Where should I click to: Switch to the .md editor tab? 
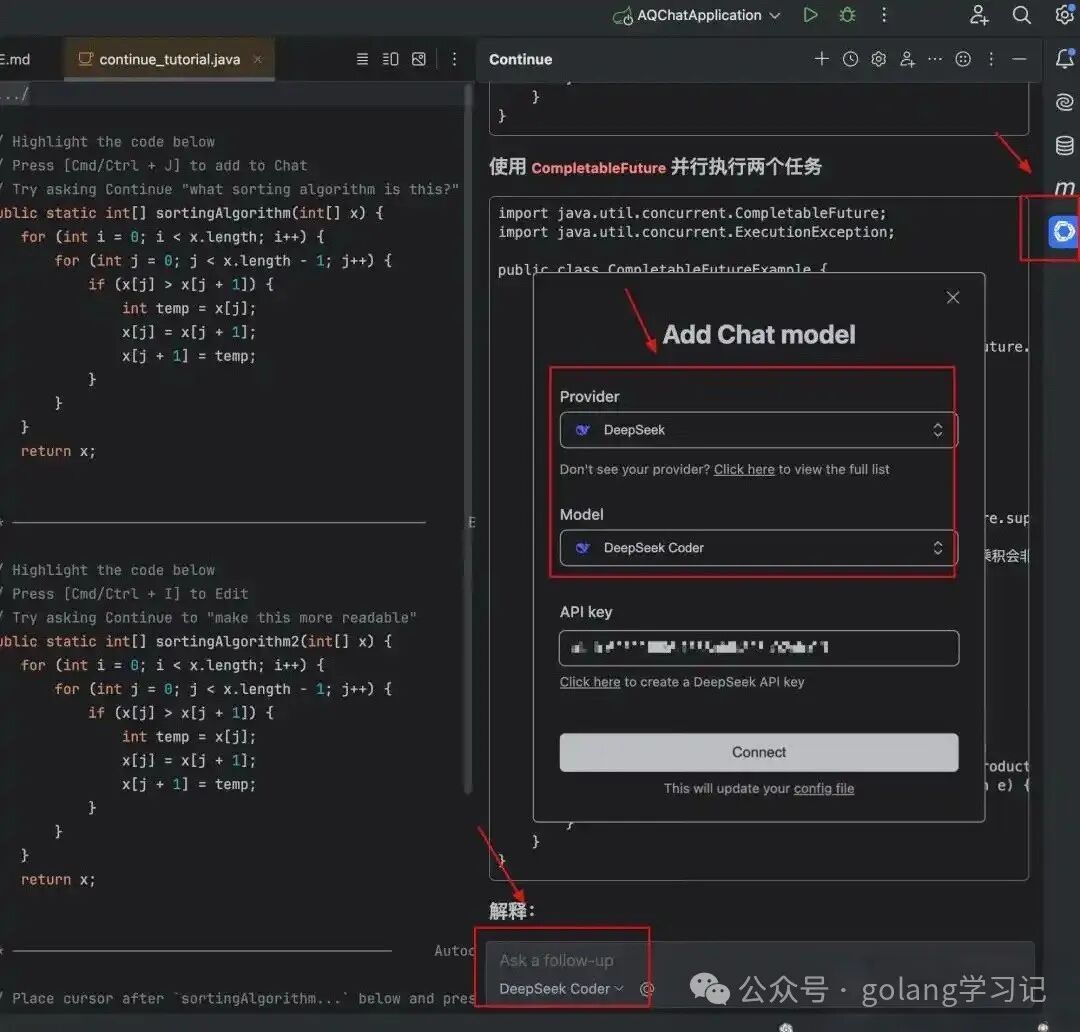coord(15,59)
